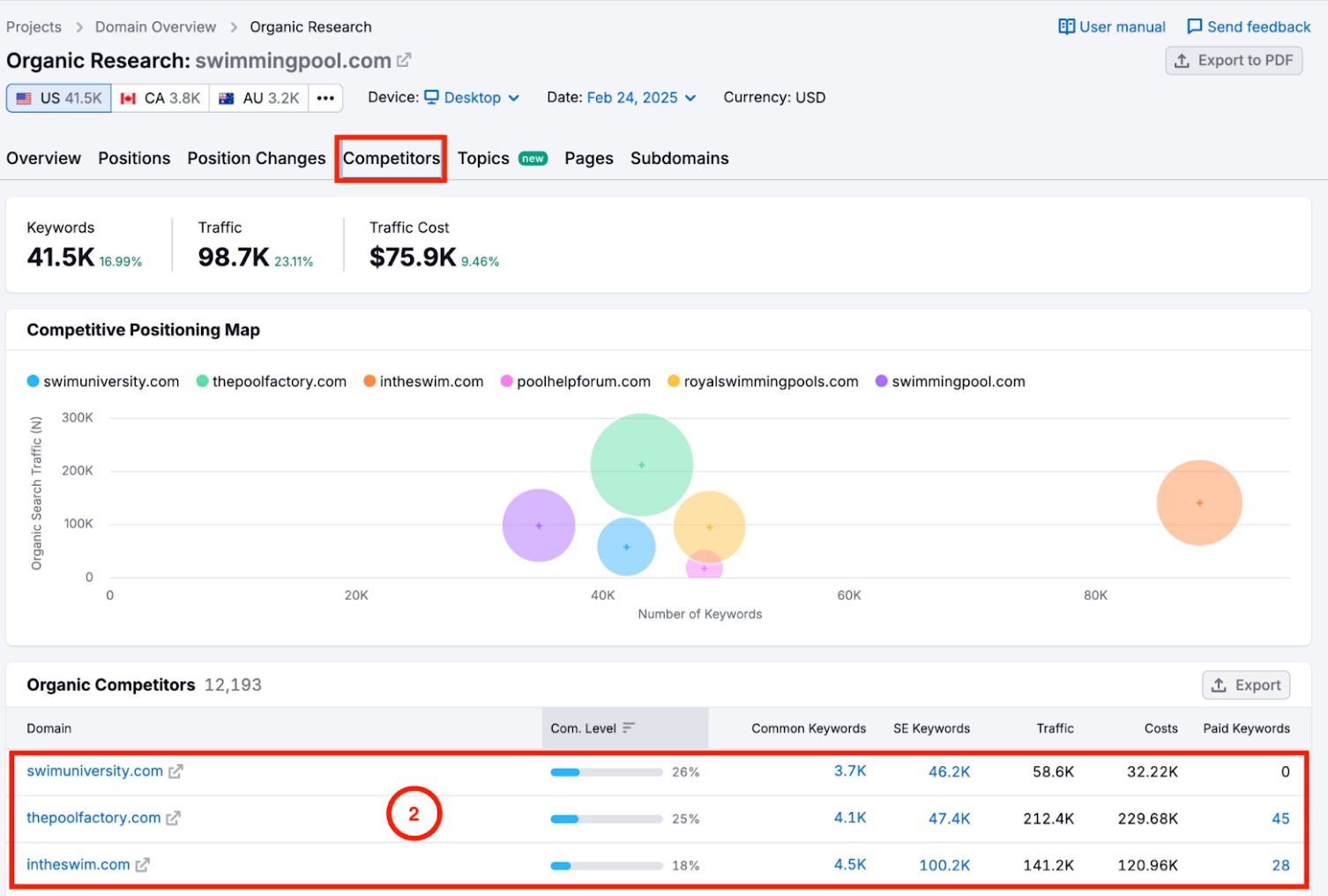The width and height of the screenshot is (1328, 896).
Task: Click 45 paid keywords for thepoolfactory.com
Action: pos(1280,818)
